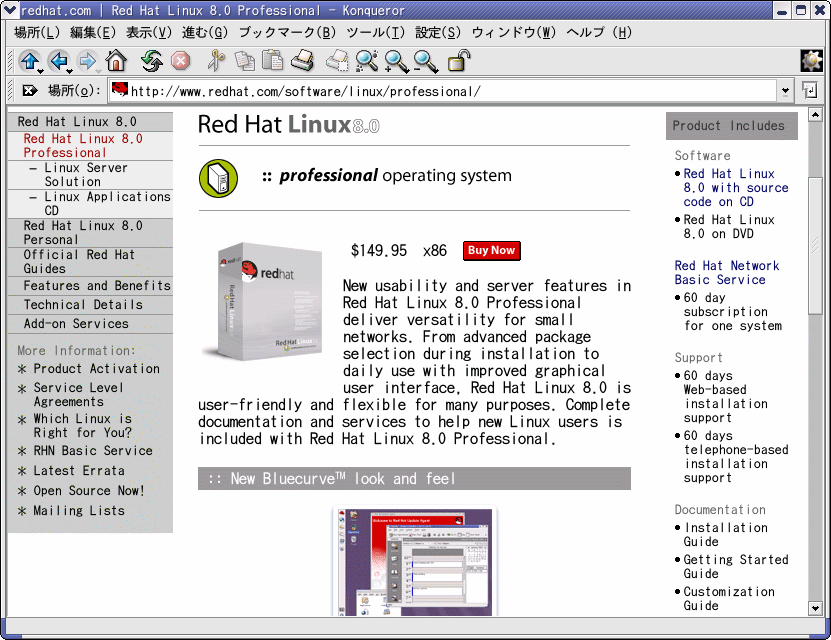Open the ヘルプ(H) menu
The image size is (831, 640).
(599, 33)
